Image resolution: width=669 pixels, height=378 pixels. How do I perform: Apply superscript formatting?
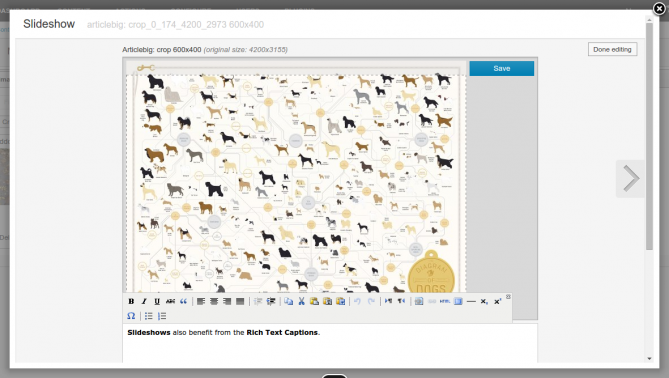click(x=497, y=301)
